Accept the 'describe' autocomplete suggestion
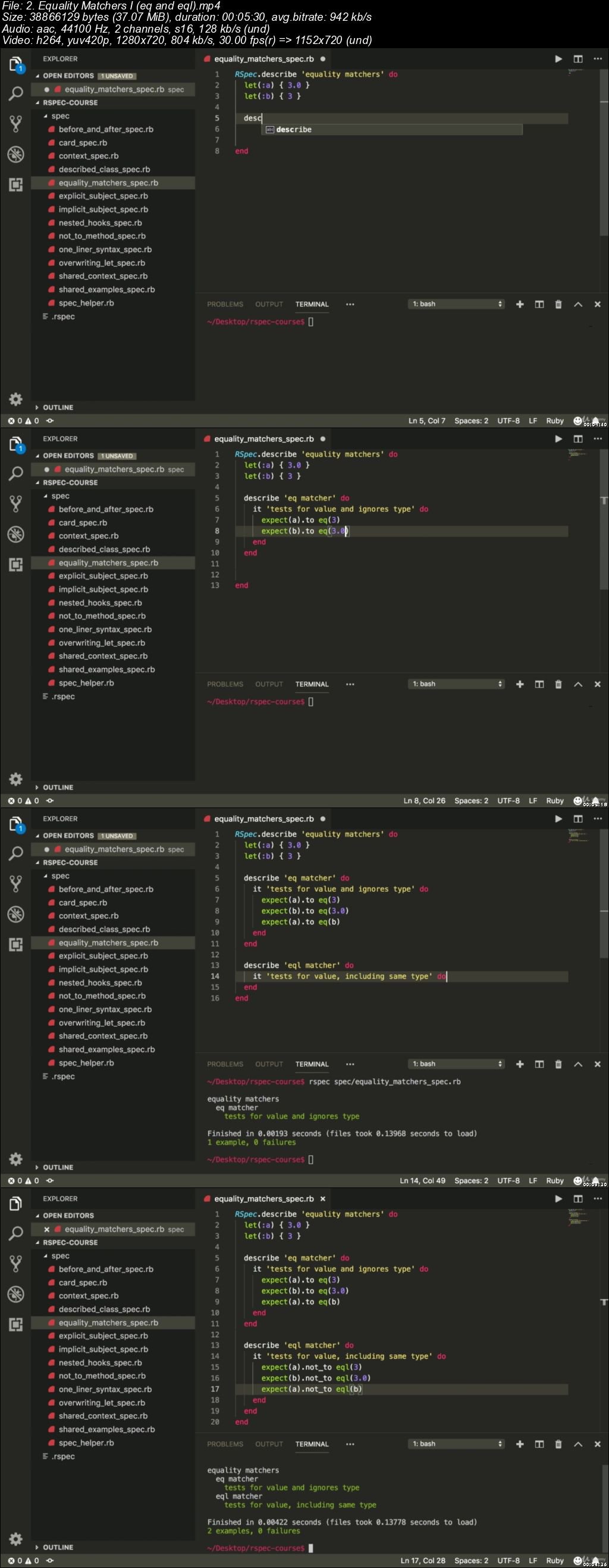Image resolution: width=609 pixels, height=1568 pixels. pos(391,130)
